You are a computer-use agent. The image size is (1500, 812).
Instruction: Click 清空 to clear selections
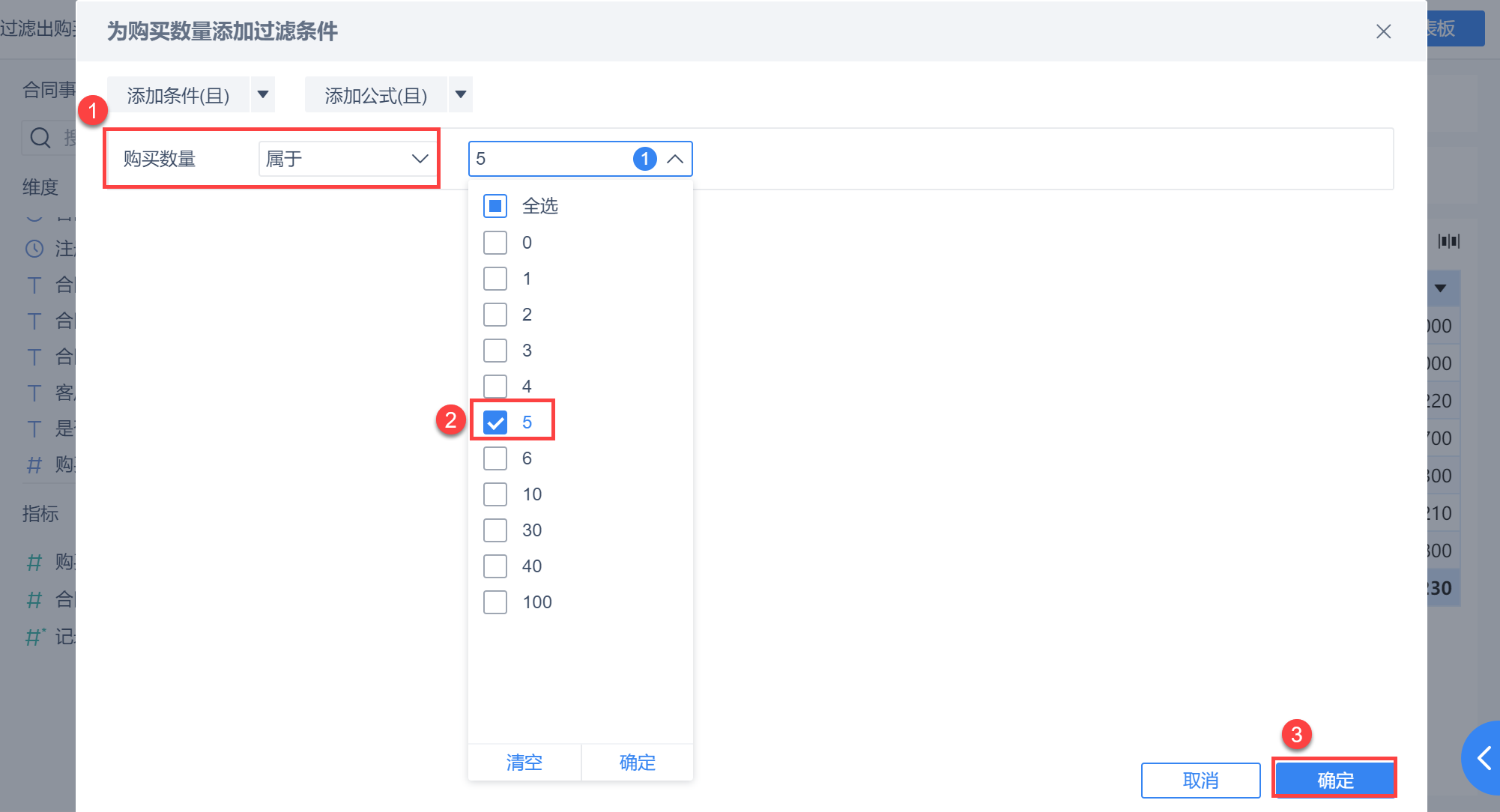pos(524,763)
